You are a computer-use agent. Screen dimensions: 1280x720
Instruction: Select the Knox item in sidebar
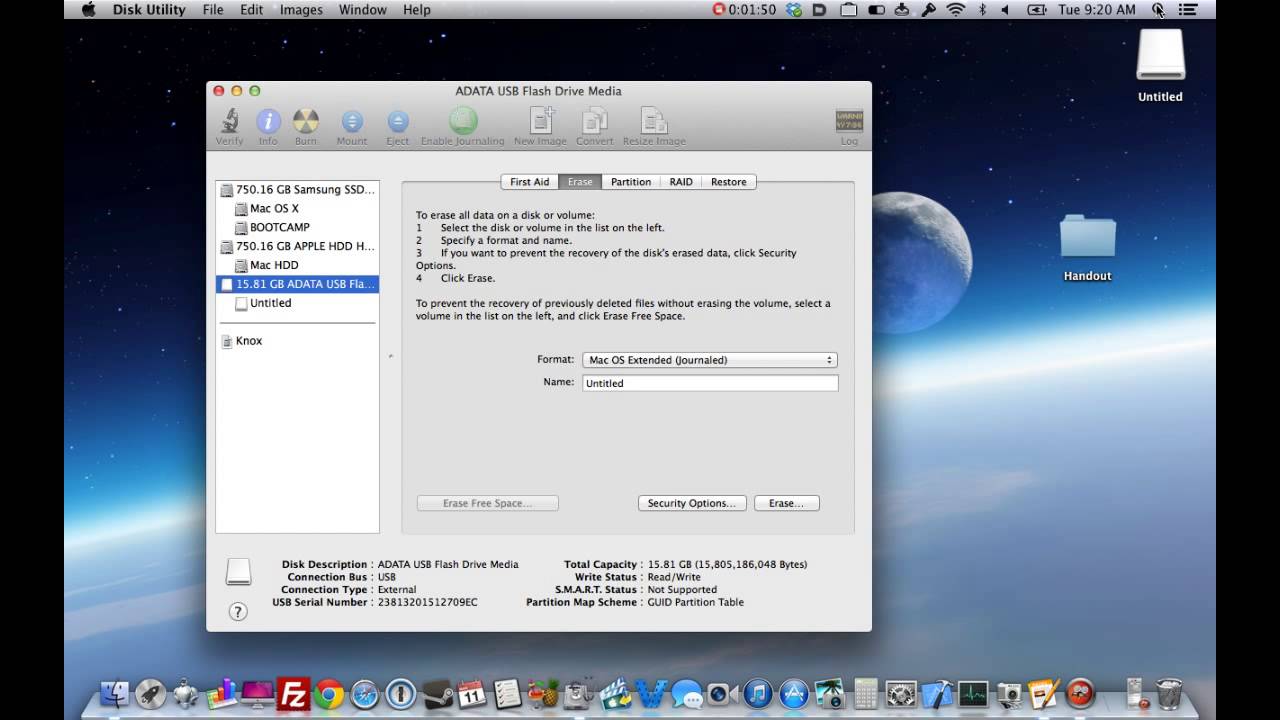(x=297, y=341)
